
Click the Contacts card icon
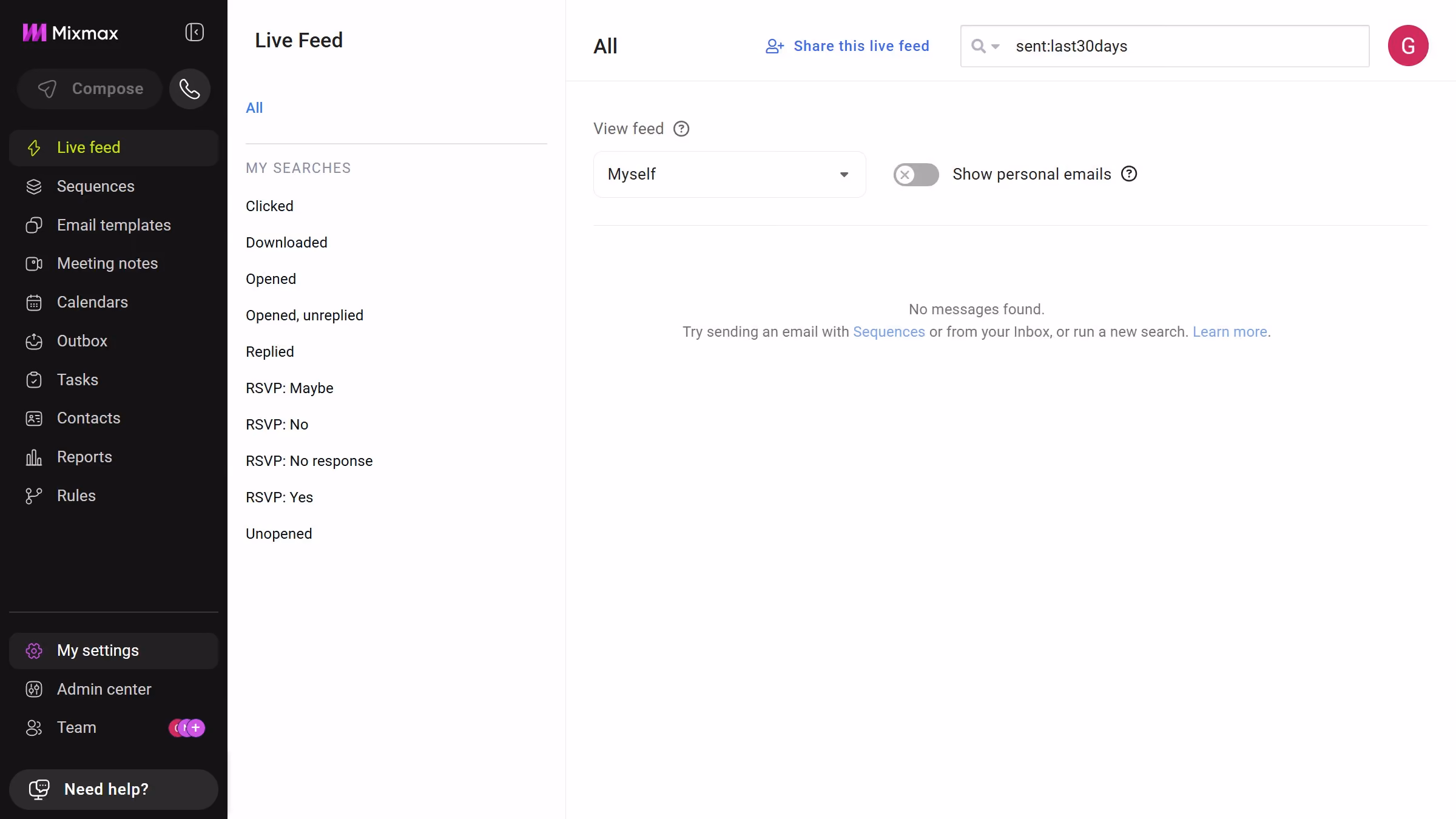[x=34, y=419]
